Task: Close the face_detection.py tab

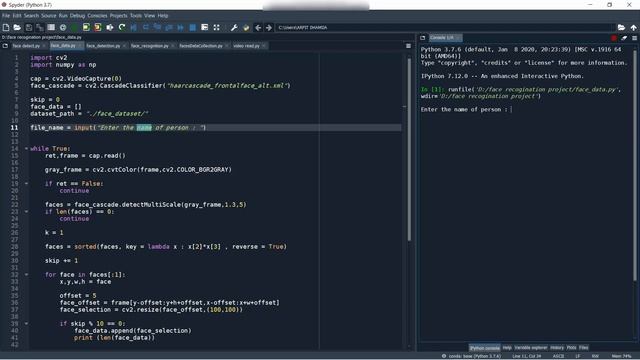Action: (x=124, y=46)
